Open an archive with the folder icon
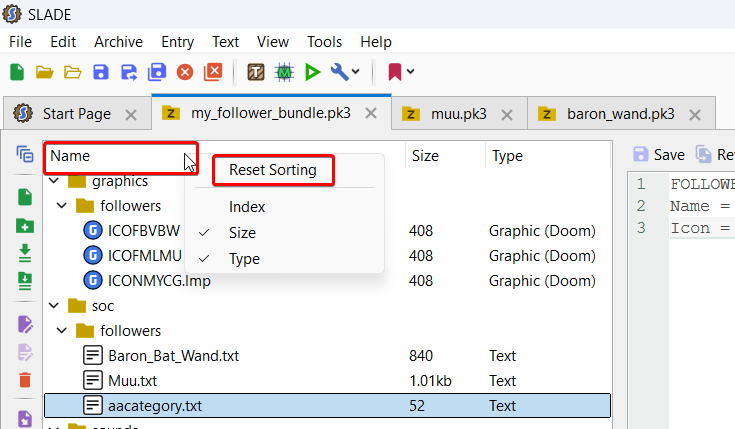This screenshot has width=735, height=429. (x=45, y=72)
